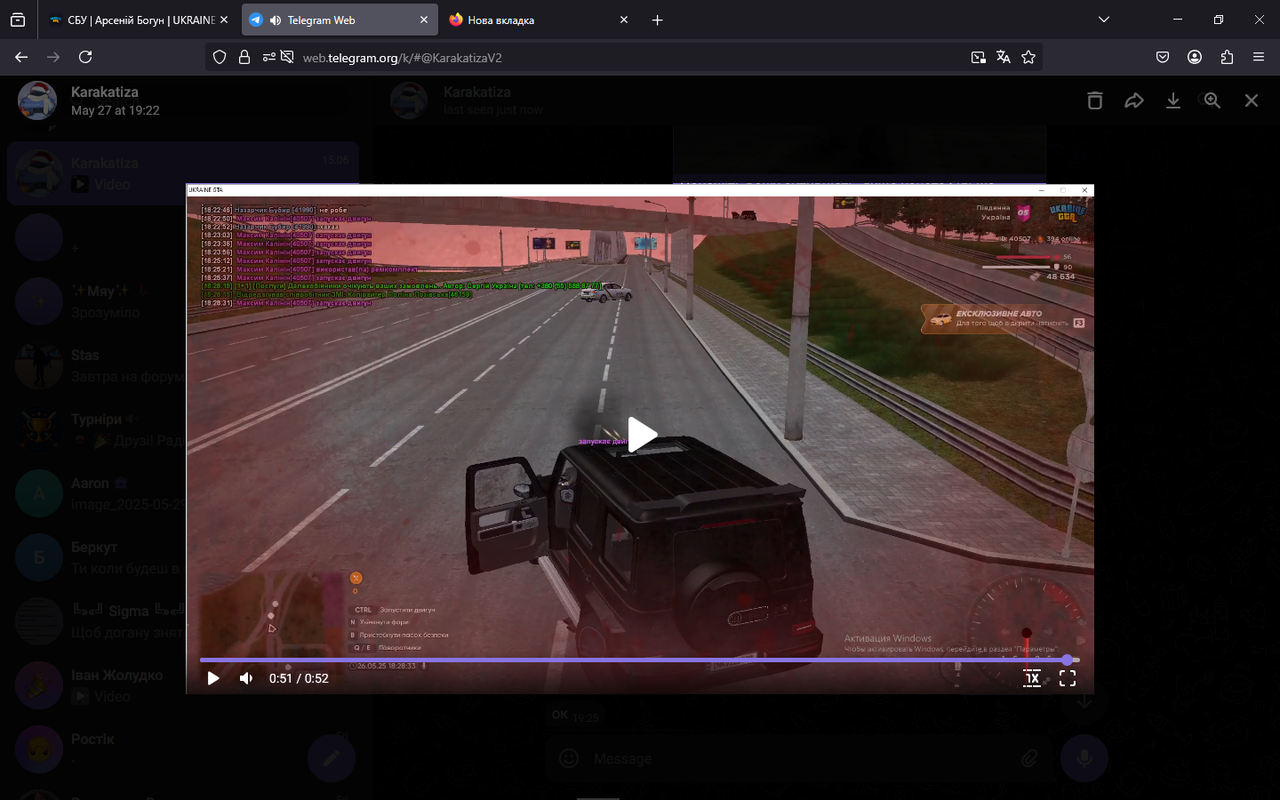The image size is (1280, 800).
Task: Record a voice message microphone
Action: click(x=1084, y=759)
